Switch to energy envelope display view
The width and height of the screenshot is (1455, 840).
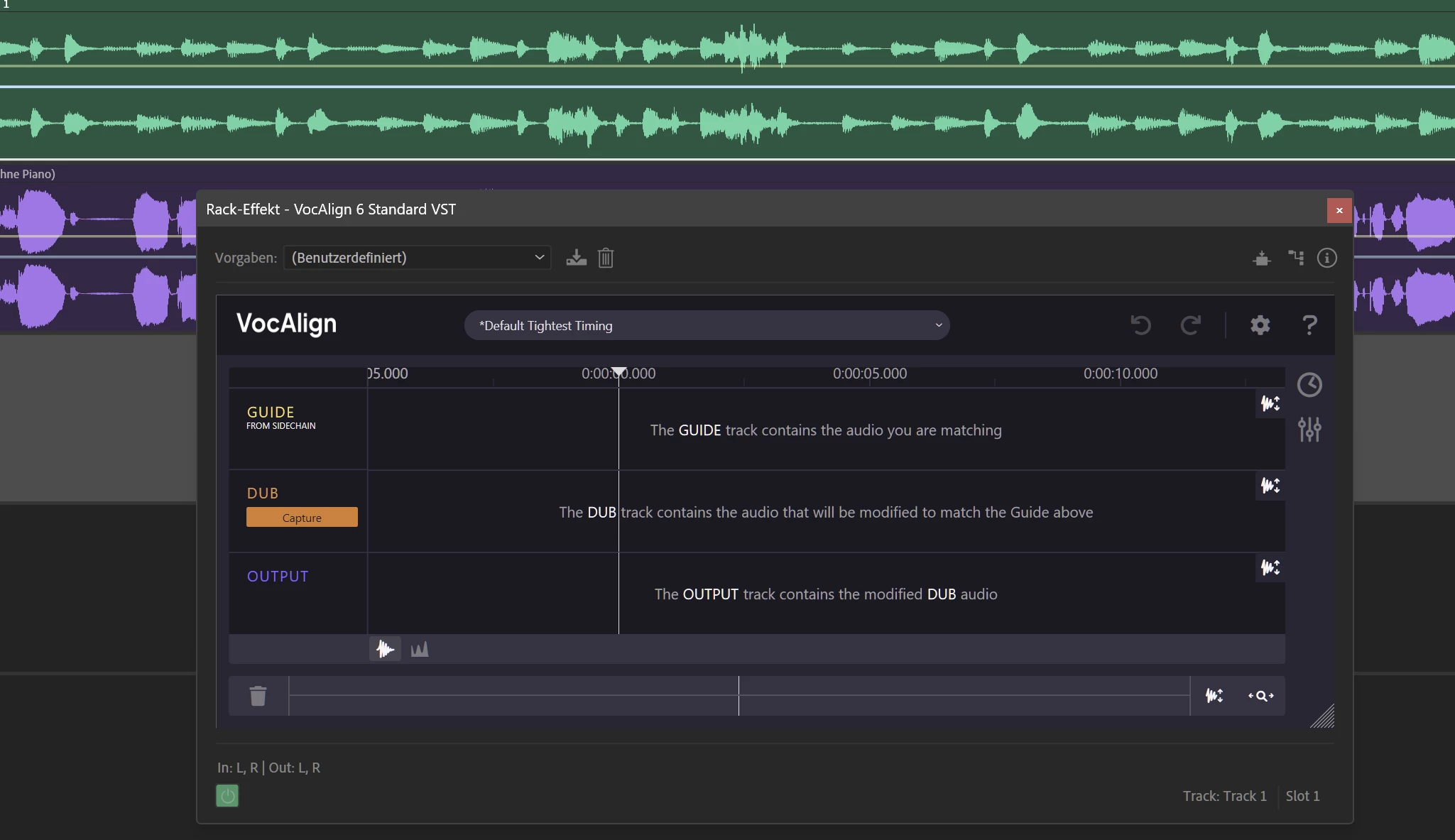coord(420,649)
